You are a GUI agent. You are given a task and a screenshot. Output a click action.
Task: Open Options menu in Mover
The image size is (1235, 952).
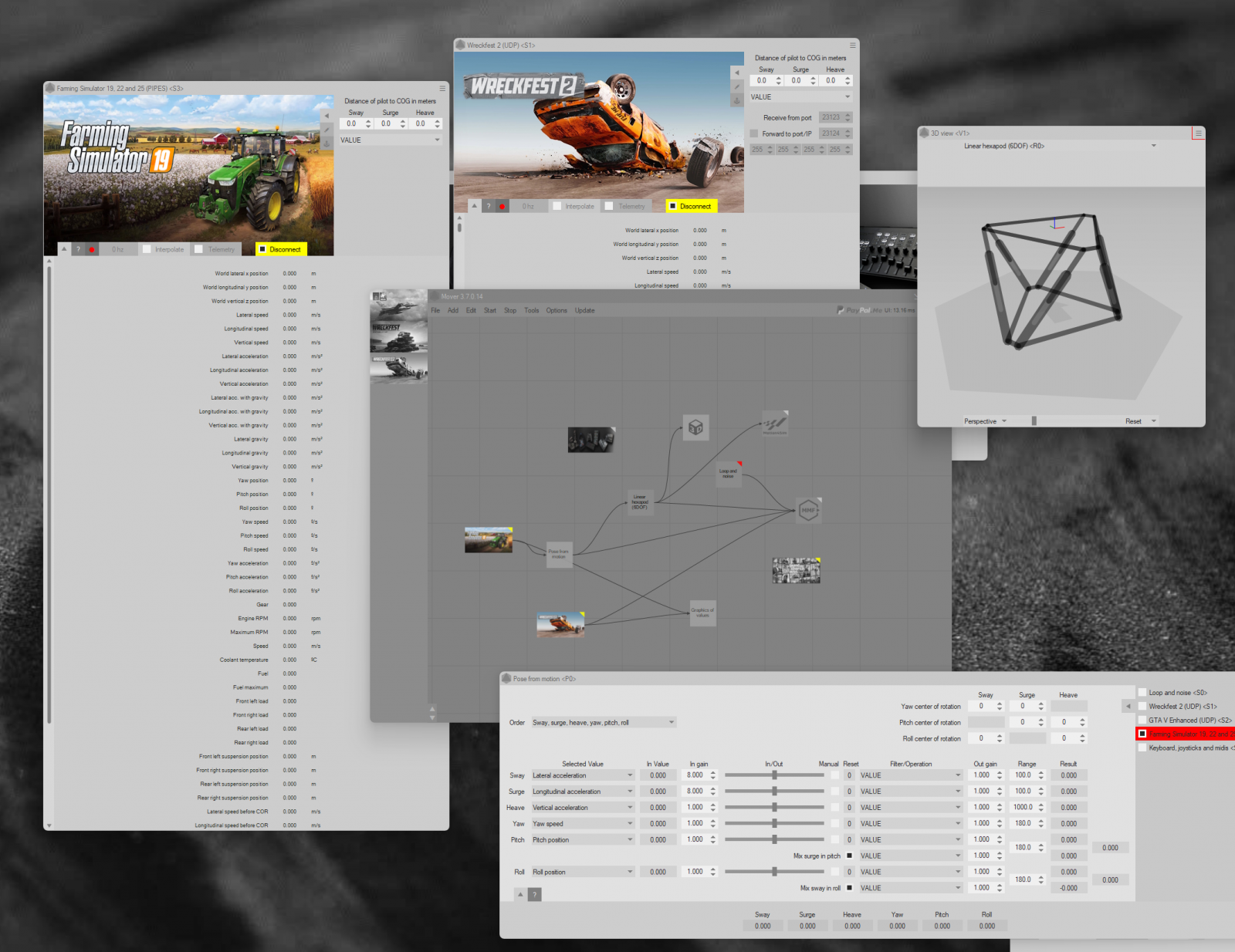point(557,310)
